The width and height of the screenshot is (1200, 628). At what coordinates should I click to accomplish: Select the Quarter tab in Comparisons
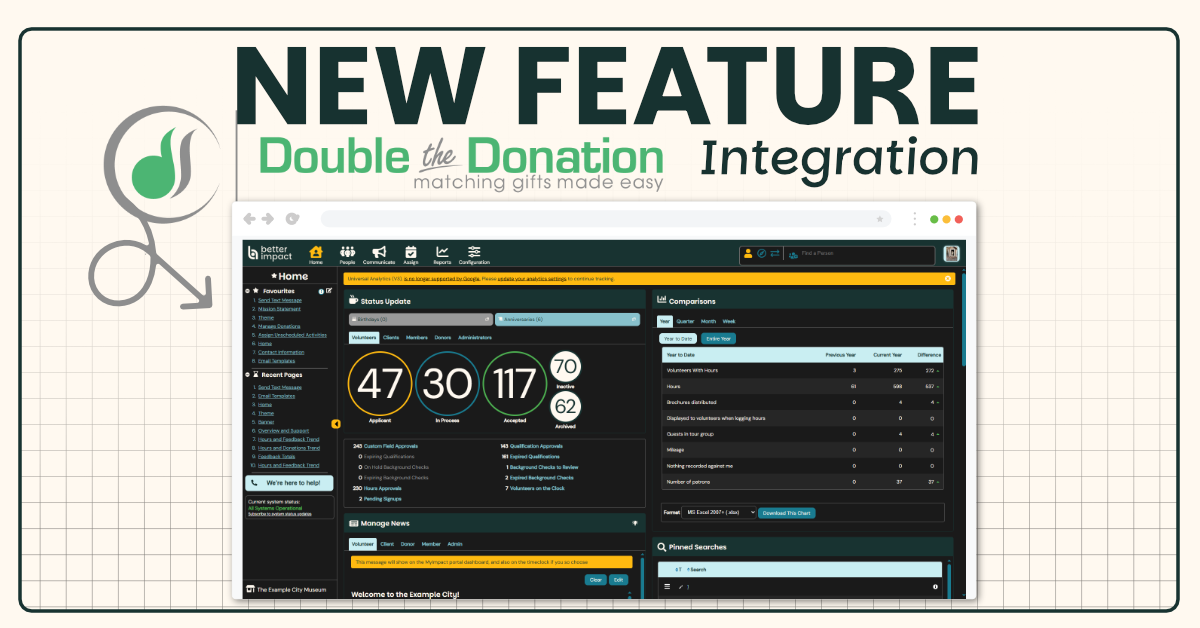point(686,321)
